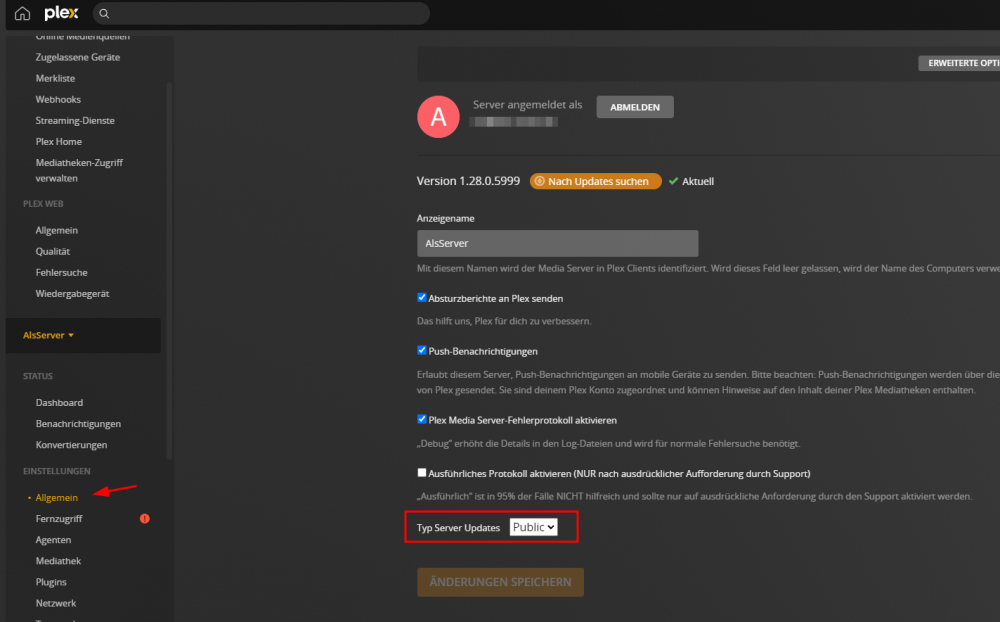Click the PLEX WEB section header
1000x622 pixels.
click(43, 204)
